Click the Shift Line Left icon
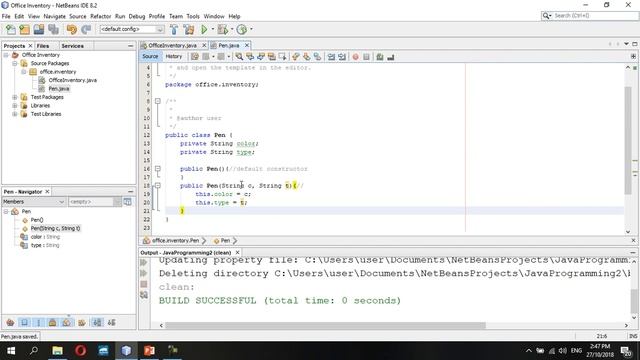The height and width of the screenshot is (360, 640). 331,57
